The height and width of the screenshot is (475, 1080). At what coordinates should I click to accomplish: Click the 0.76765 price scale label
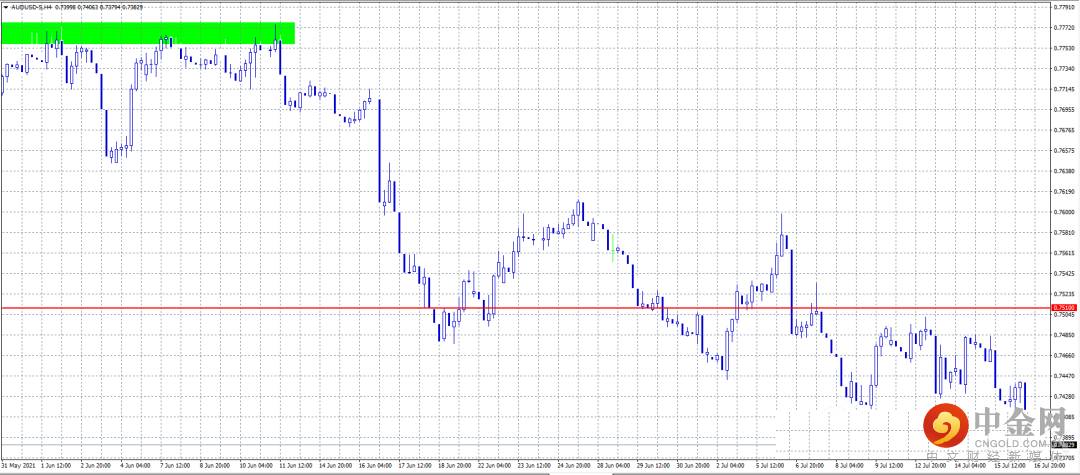pyautogui.click(x=1065, y=130)
